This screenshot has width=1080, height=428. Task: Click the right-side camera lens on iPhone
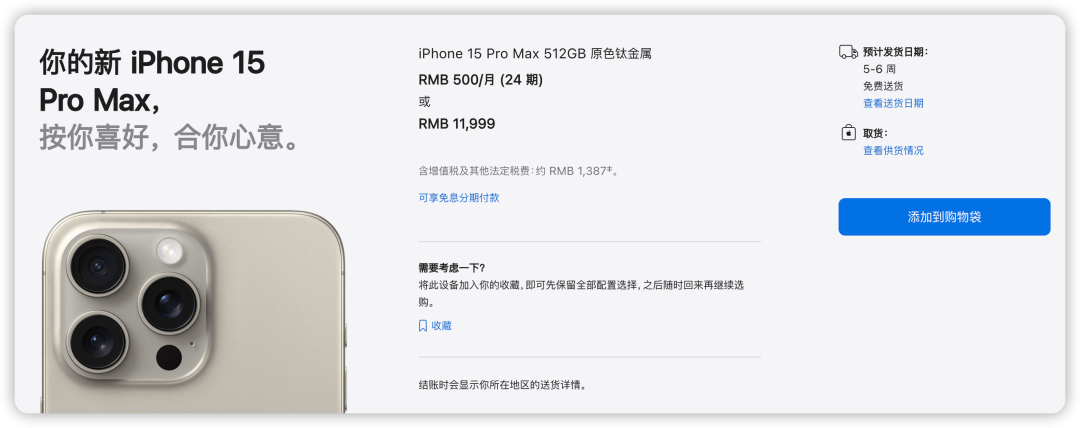[169, 303]
